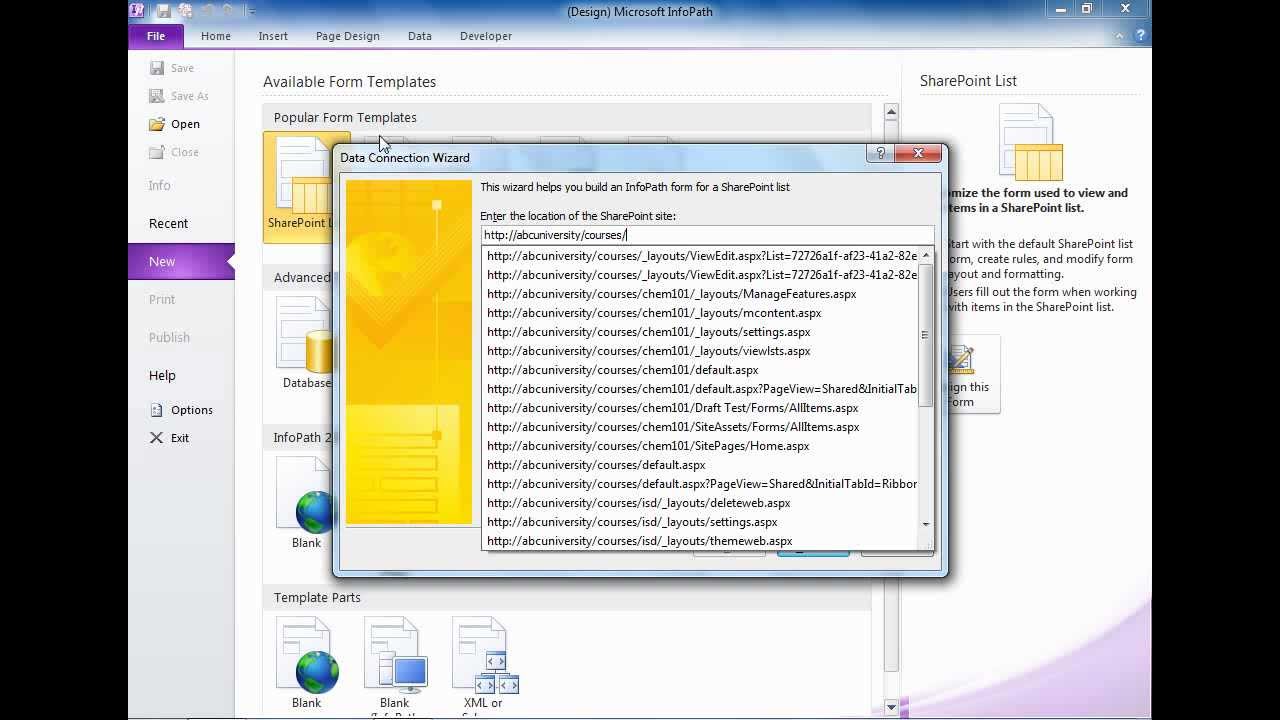Viewport: 1280px width, 720px height.
Task: Open the File tab
Action: point(156,36)
